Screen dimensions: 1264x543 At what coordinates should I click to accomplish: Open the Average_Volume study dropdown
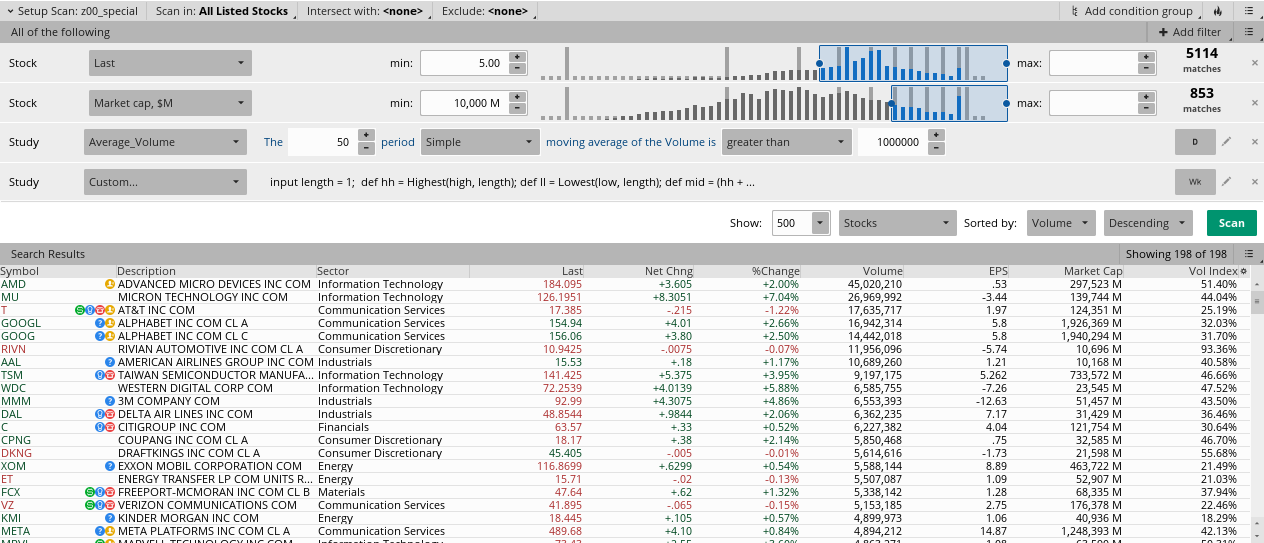point(165,142)
